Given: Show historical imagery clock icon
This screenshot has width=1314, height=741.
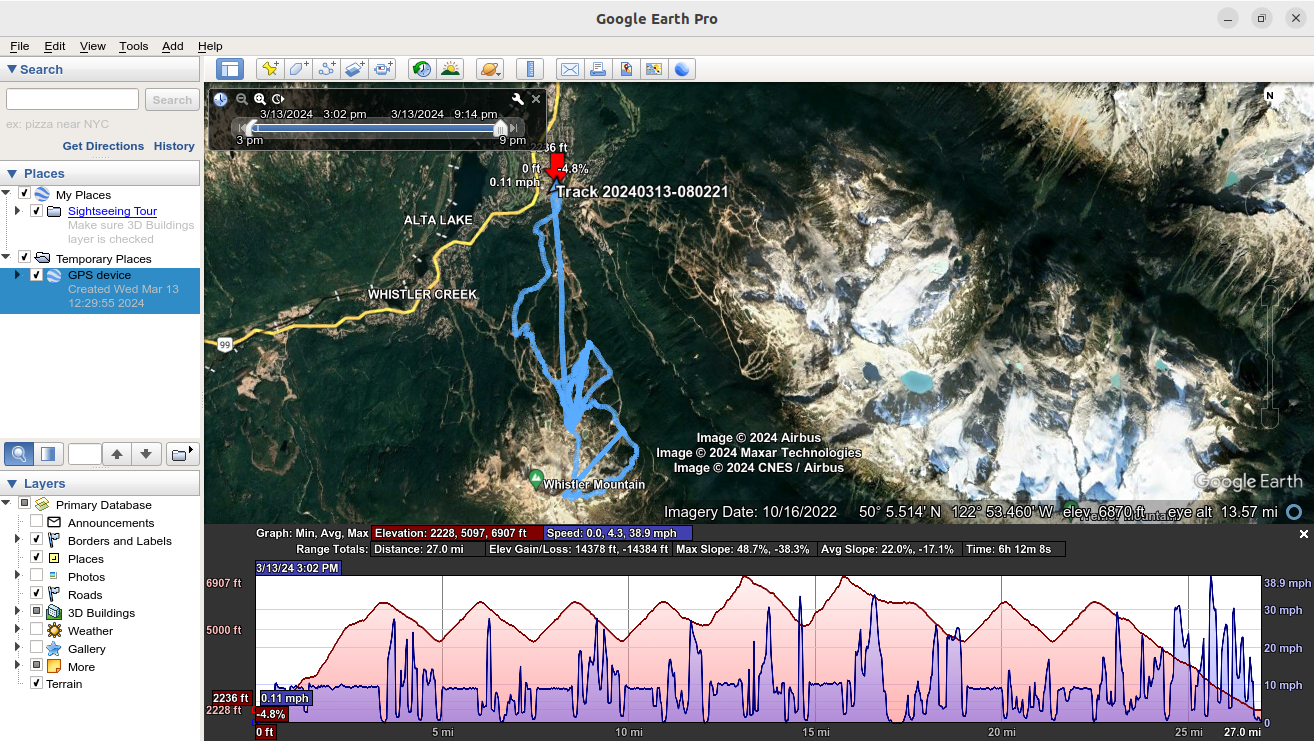Looking at the screenshot, I should [422, 69].
